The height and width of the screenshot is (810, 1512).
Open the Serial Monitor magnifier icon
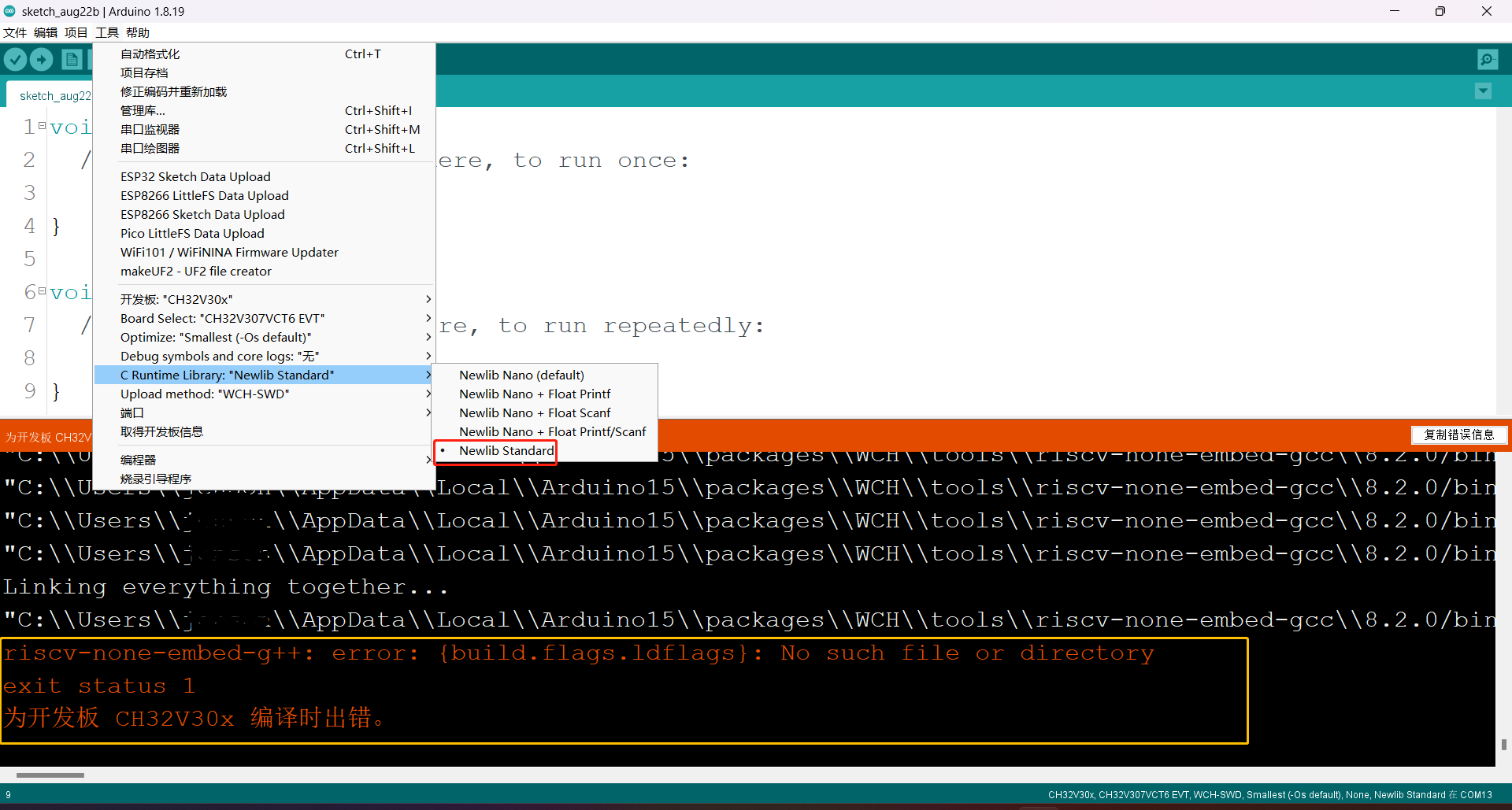1488,59
